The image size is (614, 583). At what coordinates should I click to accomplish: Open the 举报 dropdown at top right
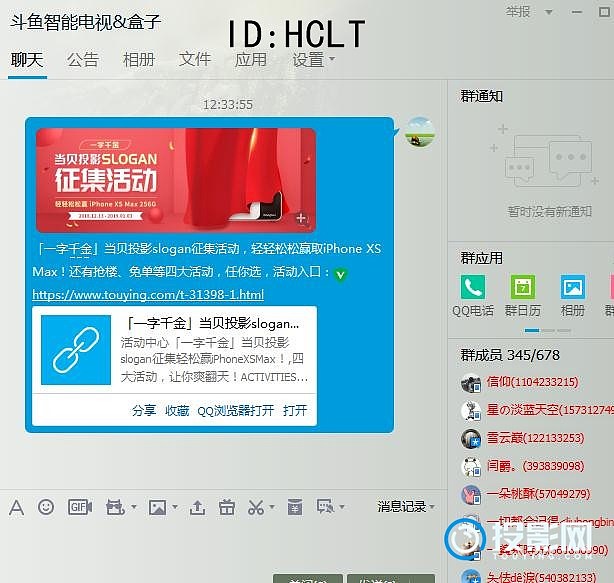pyautogui.click(x=523, y=12)
